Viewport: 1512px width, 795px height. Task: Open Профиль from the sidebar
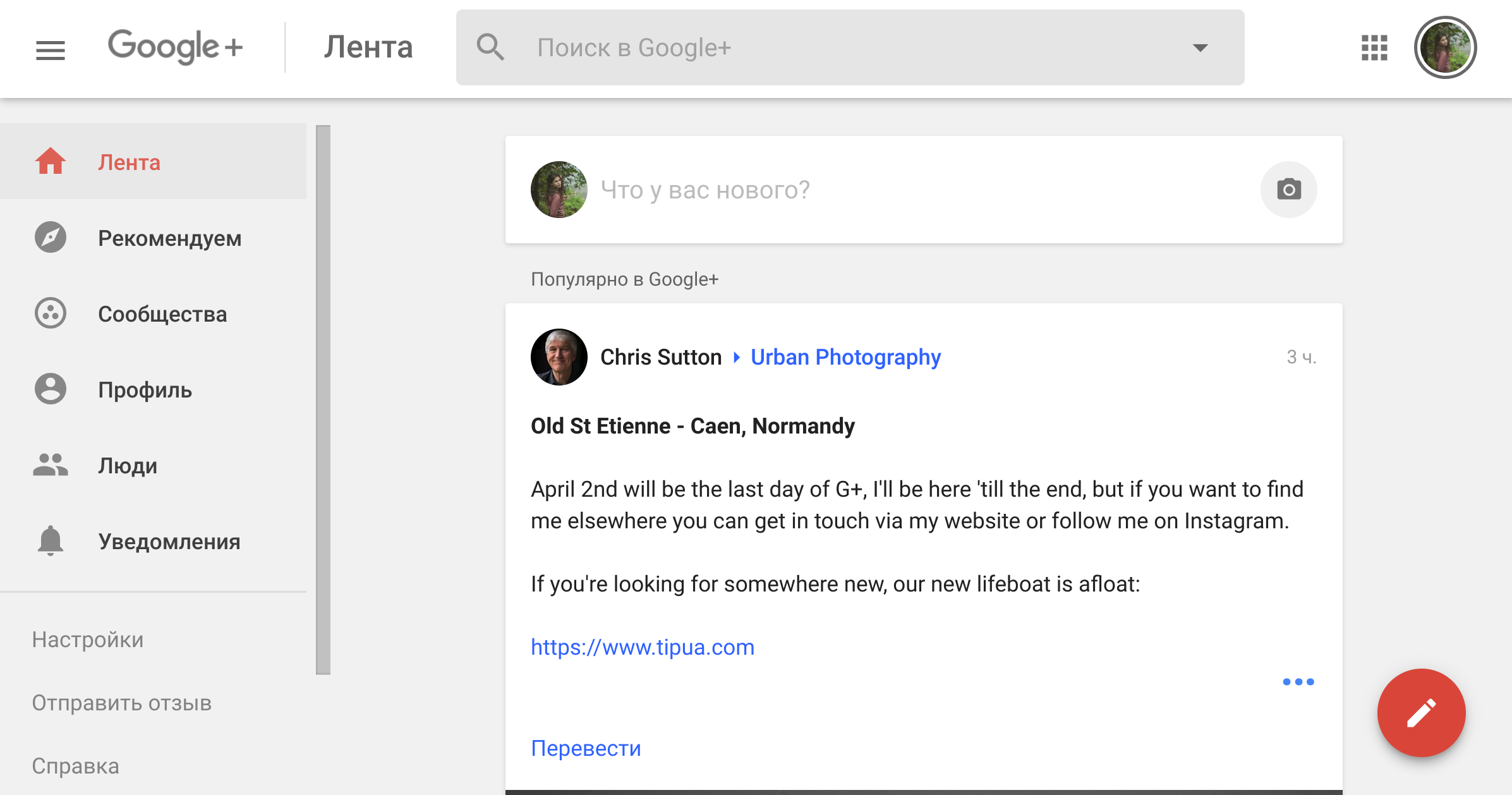tap(145, 390)
